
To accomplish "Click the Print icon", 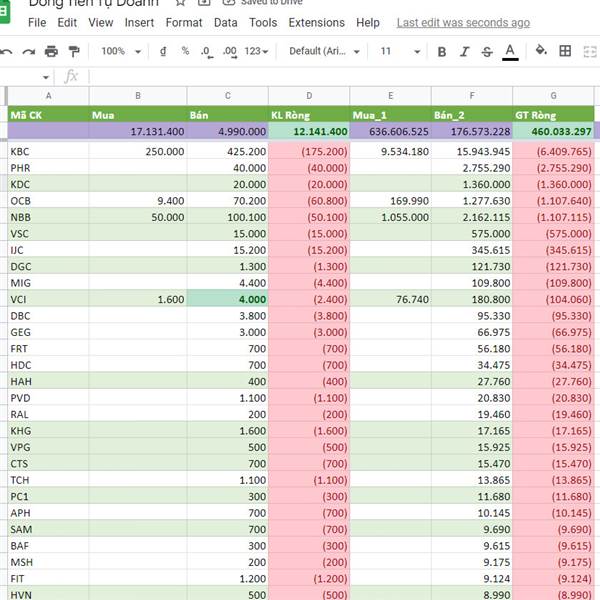I will coord(51,51).
